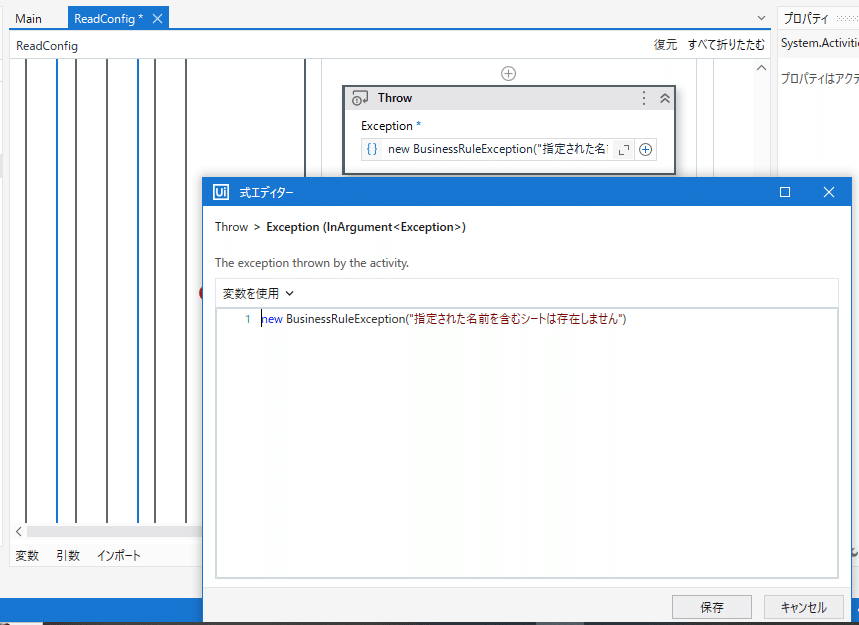The width and height of the screenshot is (859, 625).
Task: Click the 復元 restore link
Action: (666, 45)
